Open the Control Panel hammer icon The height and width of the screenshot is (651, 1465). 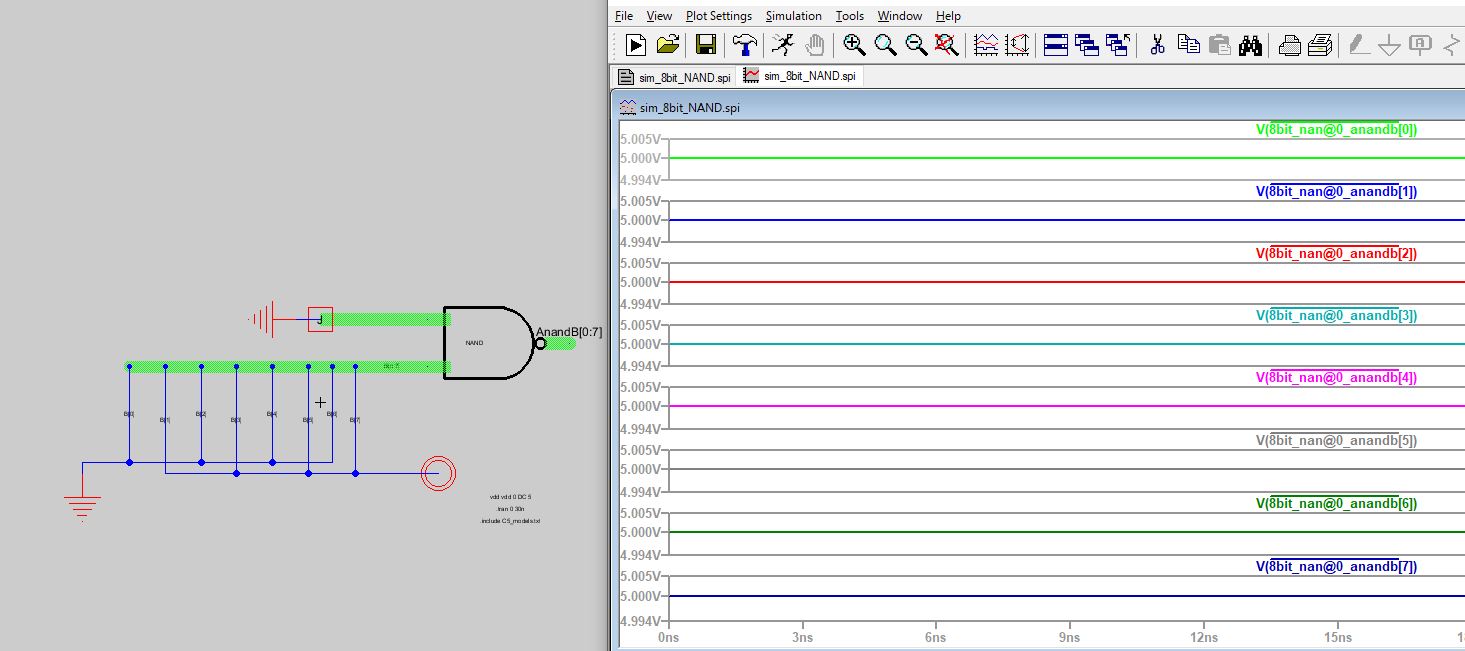[745, 44]
